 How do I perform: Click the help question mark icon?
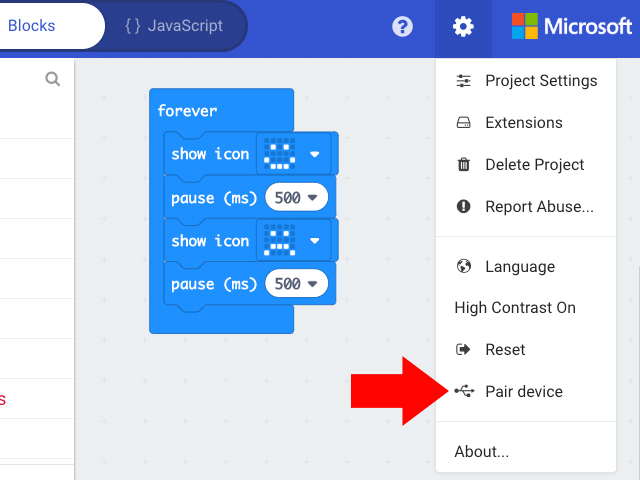pyautogui.click(x=402, y=27)
